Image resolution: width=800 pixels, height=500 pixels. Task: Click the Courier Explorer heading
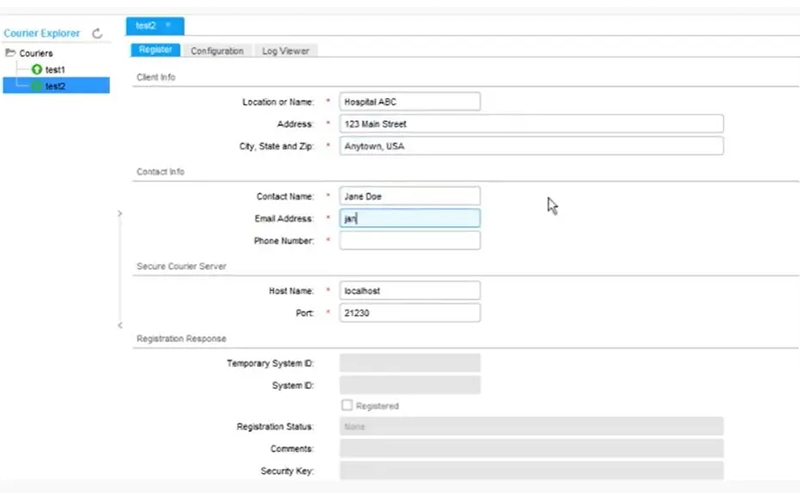pos(42,33)
